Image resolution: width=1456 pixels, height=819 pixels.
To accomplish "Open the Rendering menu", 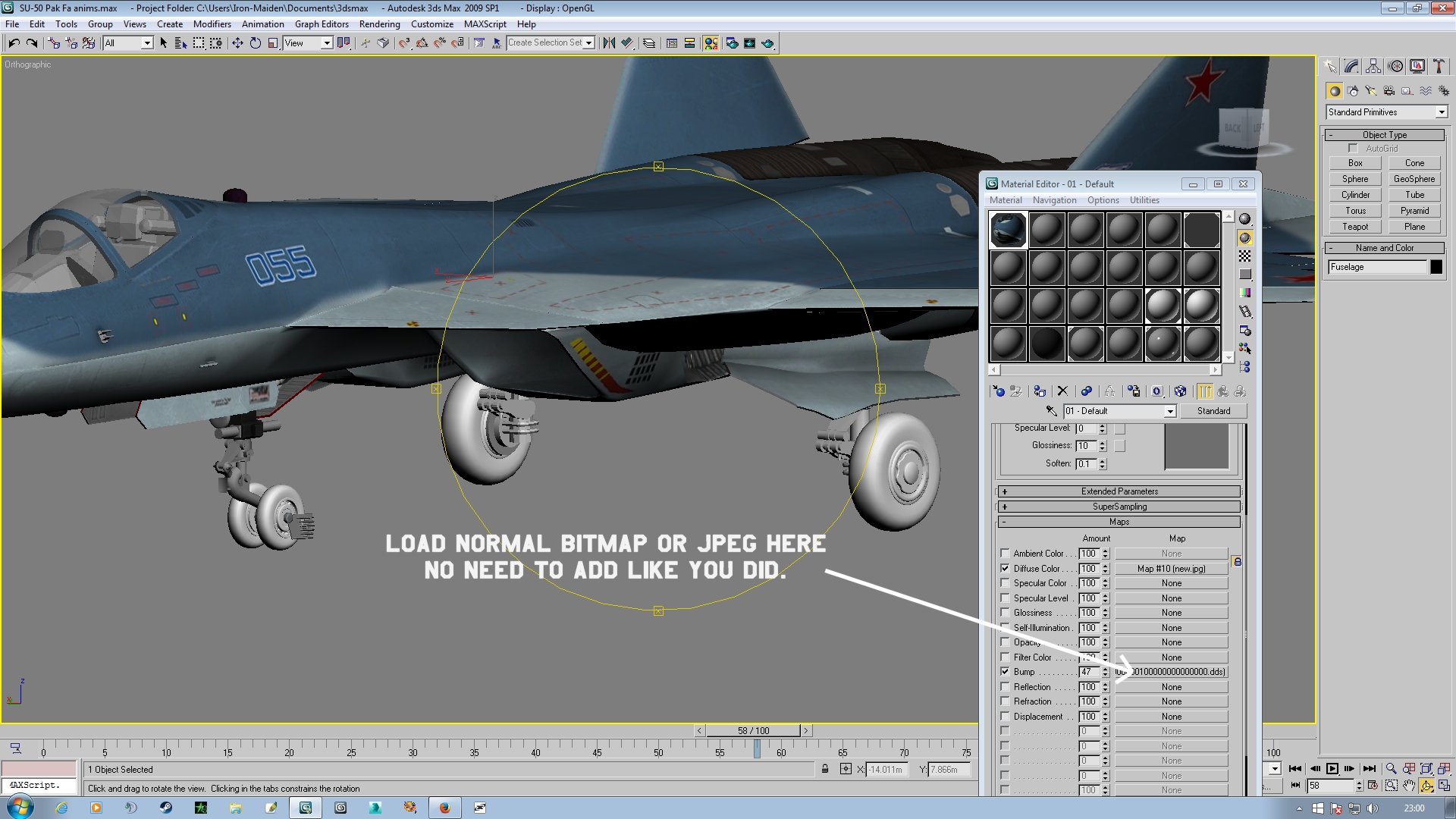I will point(379,24).
